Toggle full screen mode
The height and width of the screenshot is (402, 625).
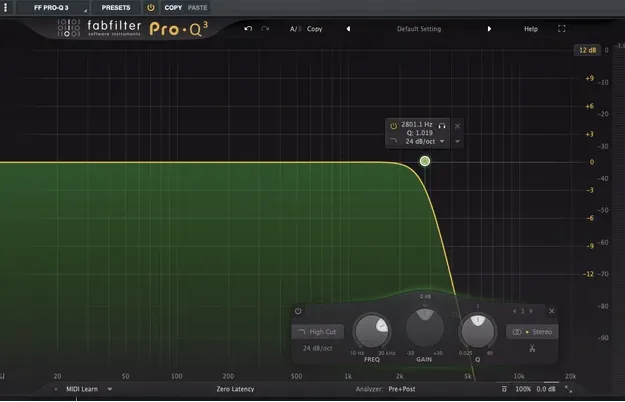[x=562, y=29]
